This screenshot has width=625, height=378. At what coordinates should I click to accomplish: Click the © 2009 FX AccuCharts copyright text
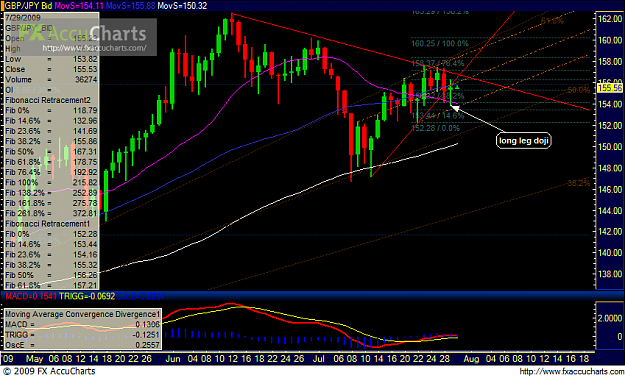tap(49, 371)
